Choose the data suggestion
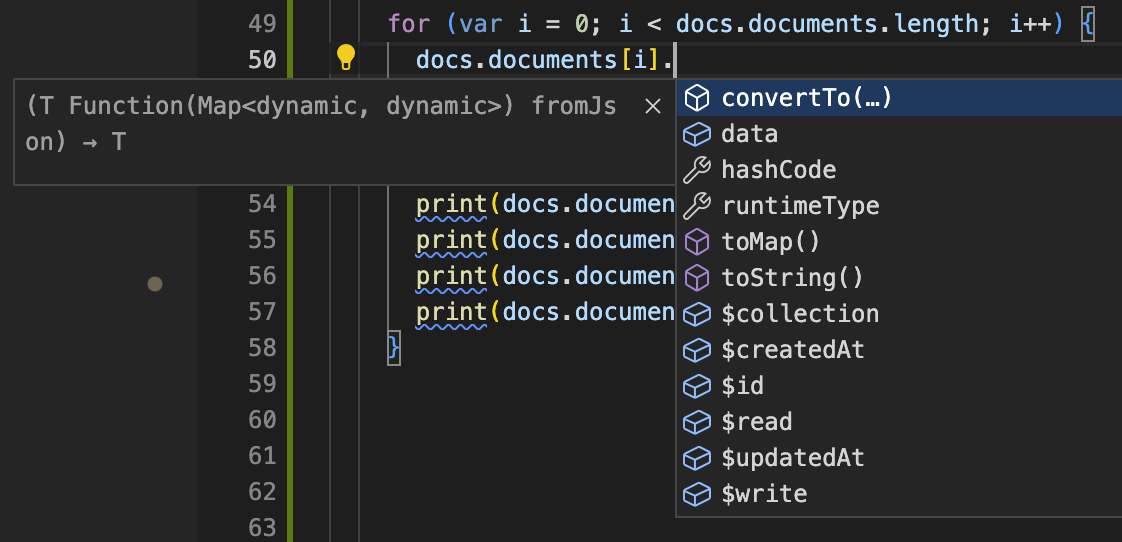This screenshot has width=1122, height=542. pyautogui.click(x=899, y=134)
